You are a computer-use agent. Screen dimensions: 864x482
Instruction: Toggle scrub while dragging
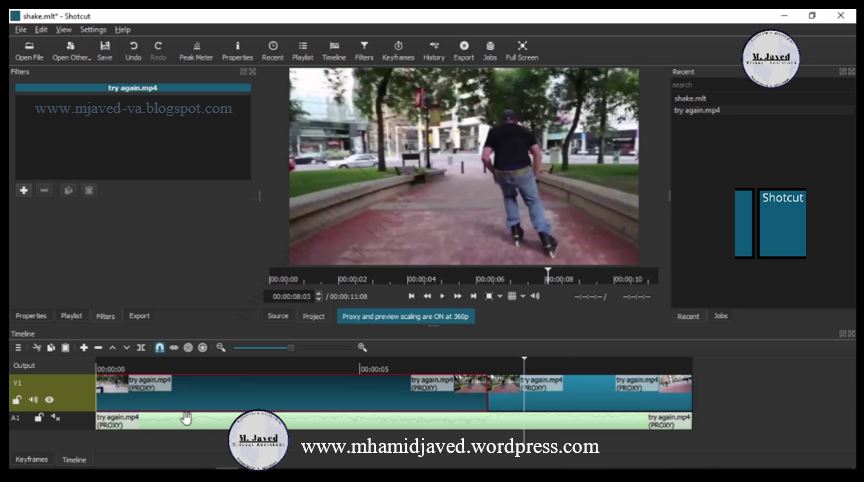click(x=174, y=348)
